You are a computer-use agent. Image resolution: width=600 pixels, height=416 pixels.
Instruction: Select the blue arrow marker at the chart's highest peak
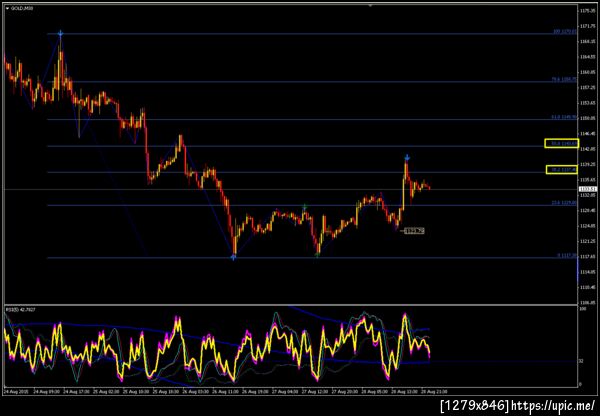[60, 34]
